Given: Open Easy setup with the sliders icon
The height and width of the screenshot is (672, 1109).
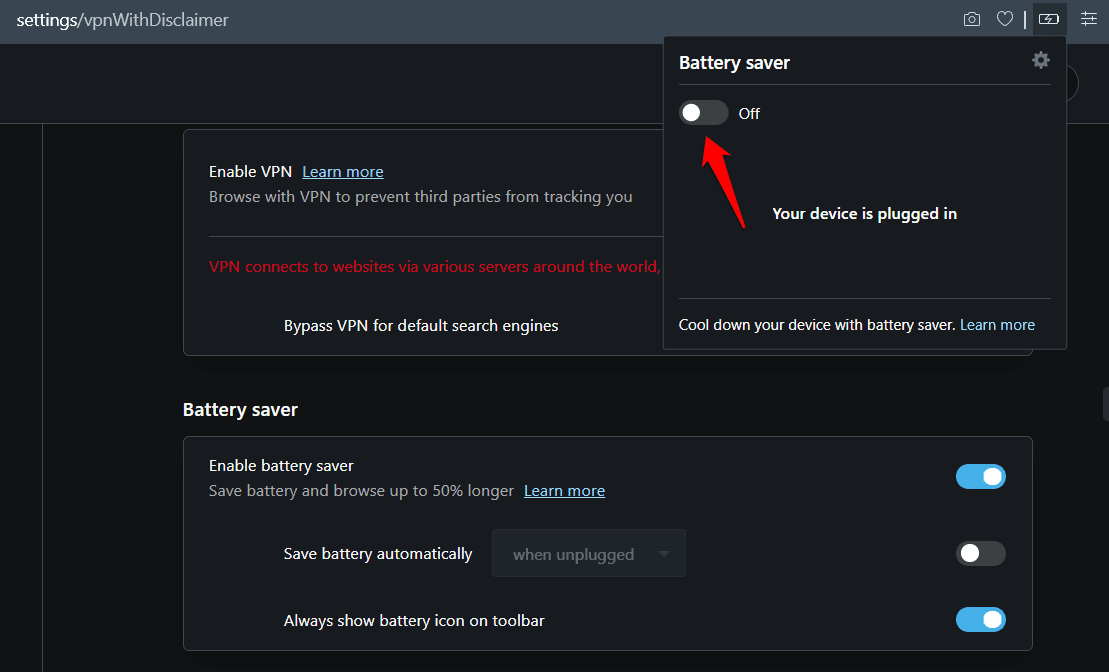Looking at the screenshot, I should 1088,18.
